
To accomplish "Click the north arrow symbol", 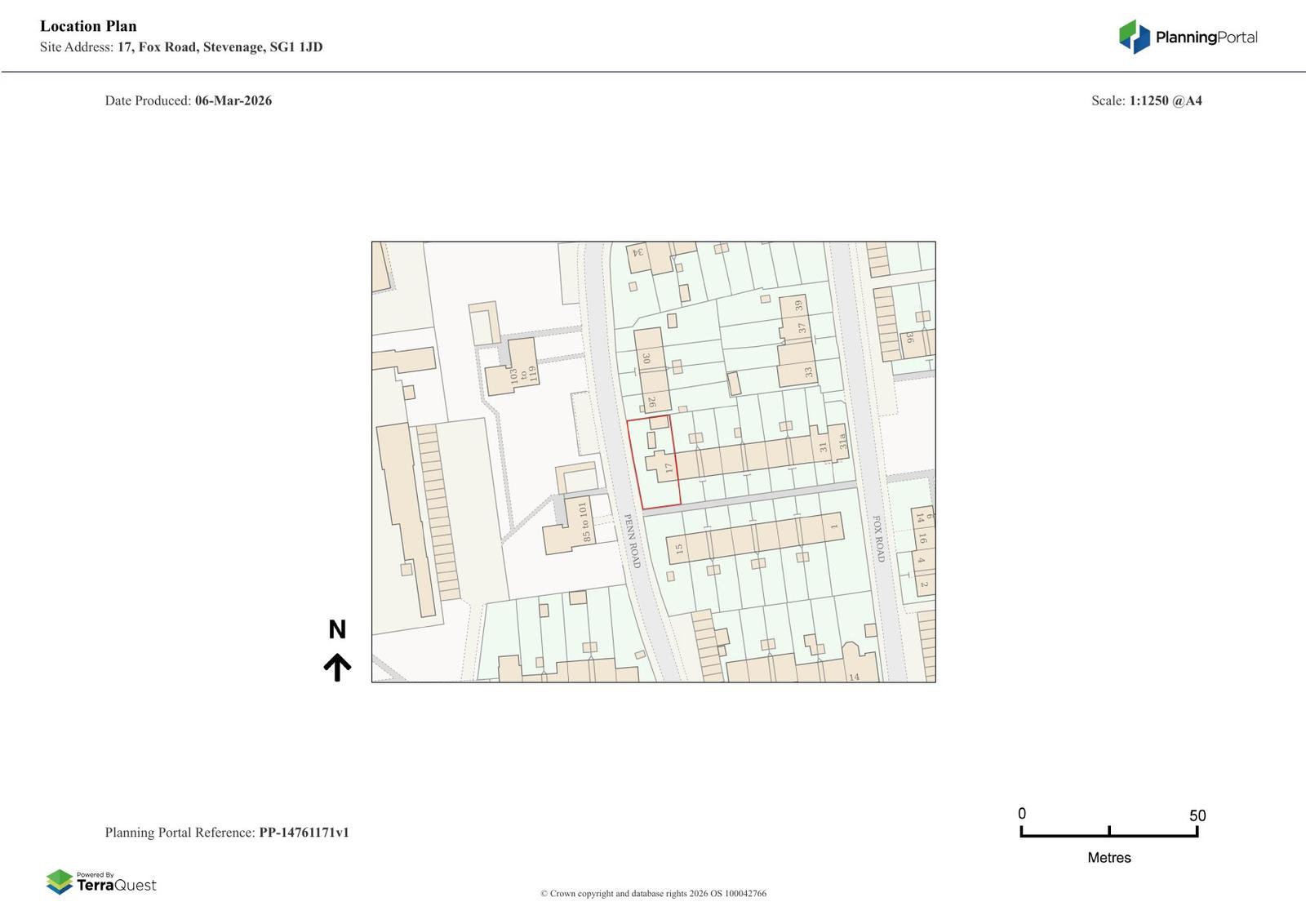I will tap(337, 667).
